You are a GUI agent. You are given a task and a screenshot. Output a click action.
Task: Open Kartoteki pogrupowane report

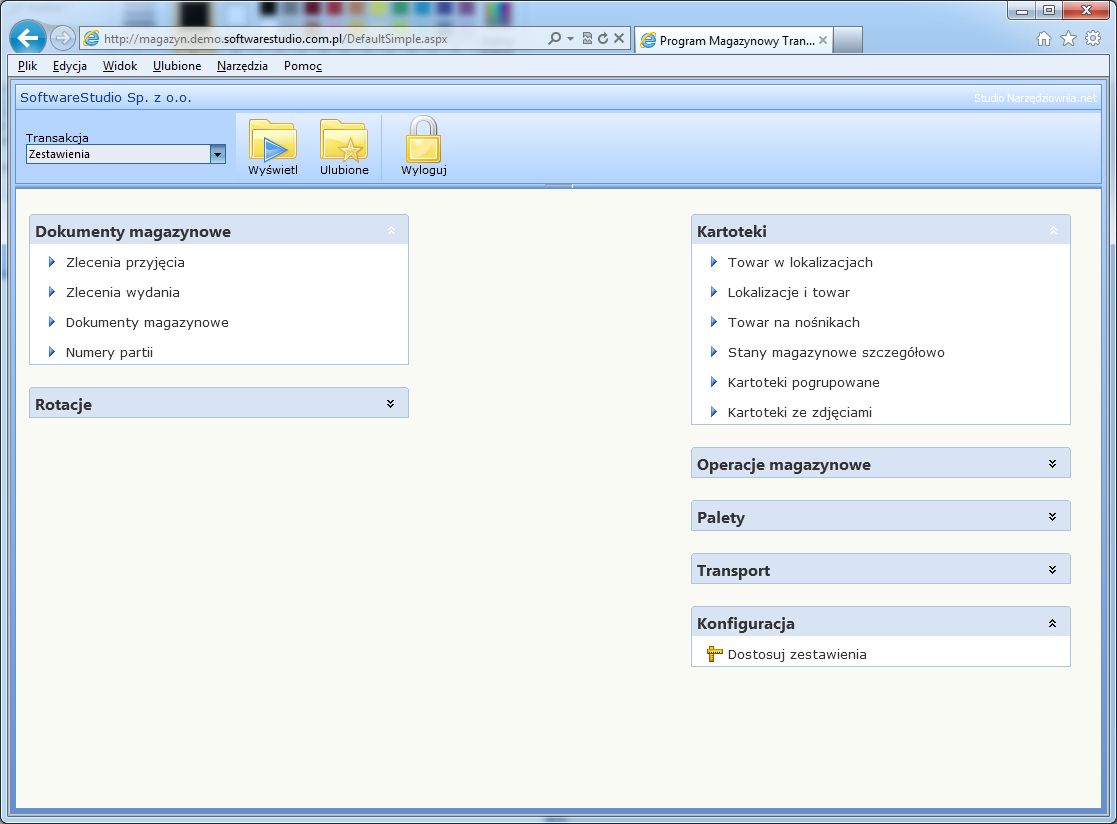click(804, 382)
